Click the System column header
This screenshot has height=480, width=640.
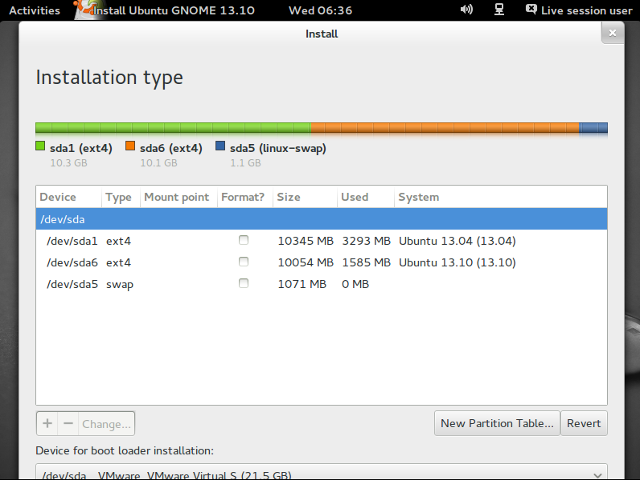[x=501, y=197]
